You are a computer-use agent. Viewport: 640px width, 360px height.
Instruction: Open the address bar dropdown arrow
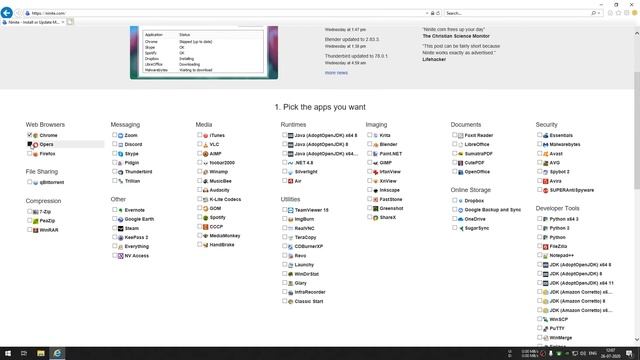click(x=427, y=13)
